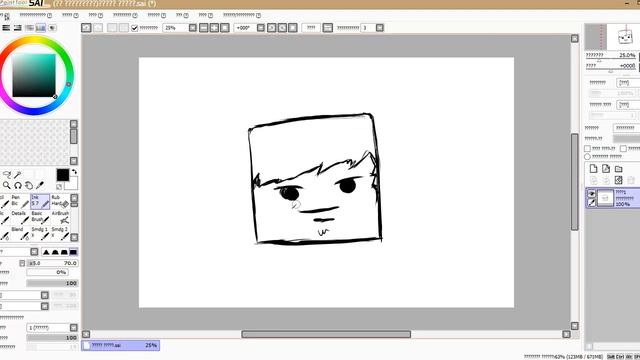
Task: Adjust the brush size 70.0 slider
Action: [53, 263]
